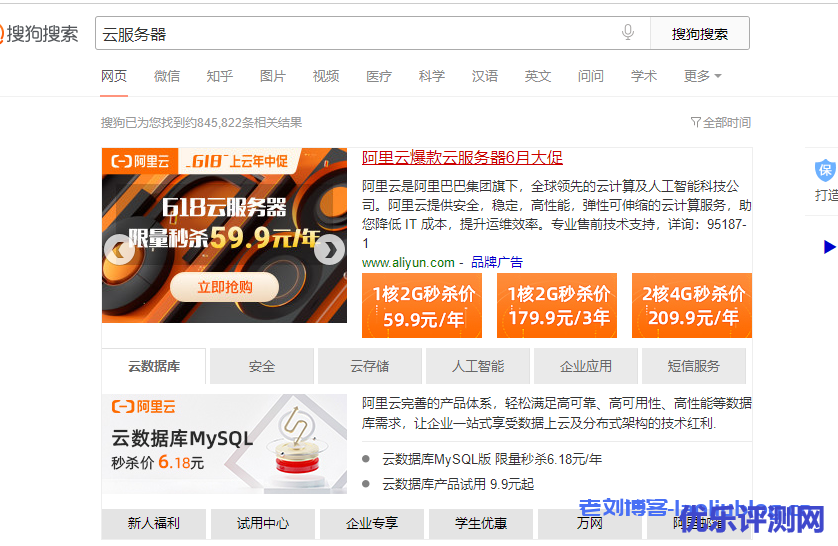This screenshot has width=838, height=546.
Task: Click the blue play triangle icon
Action: [x=829, y=246]
